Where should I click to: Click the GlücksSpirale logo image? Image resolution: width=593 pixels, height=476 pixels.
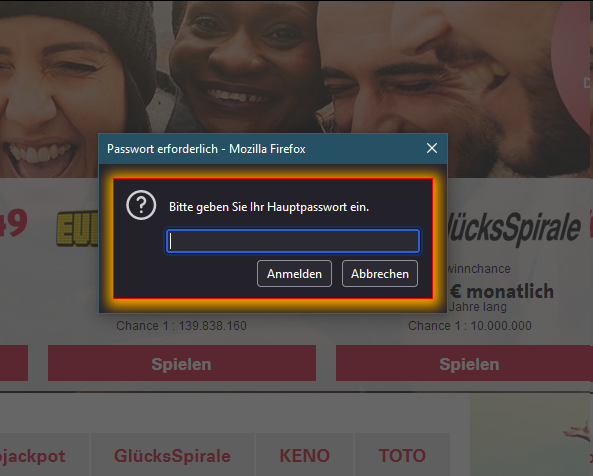(514, 228)
